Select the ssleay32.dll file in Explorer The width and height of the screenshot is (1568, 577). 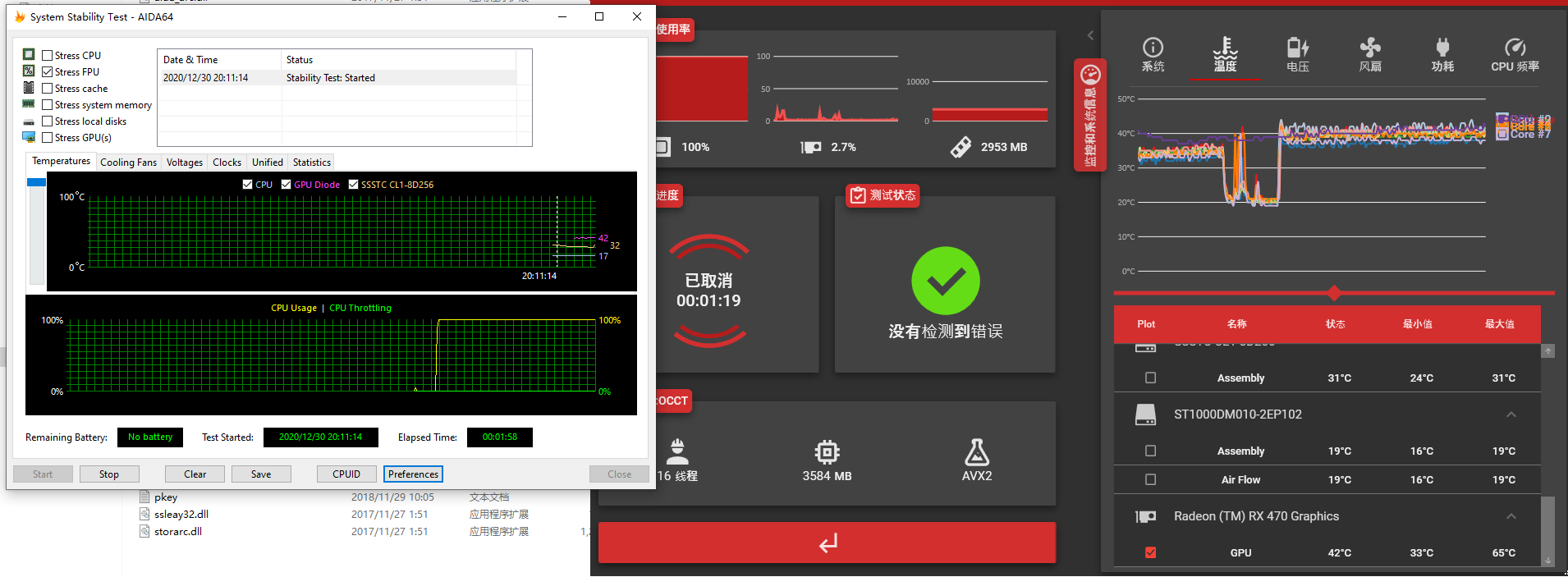point(181,515)
